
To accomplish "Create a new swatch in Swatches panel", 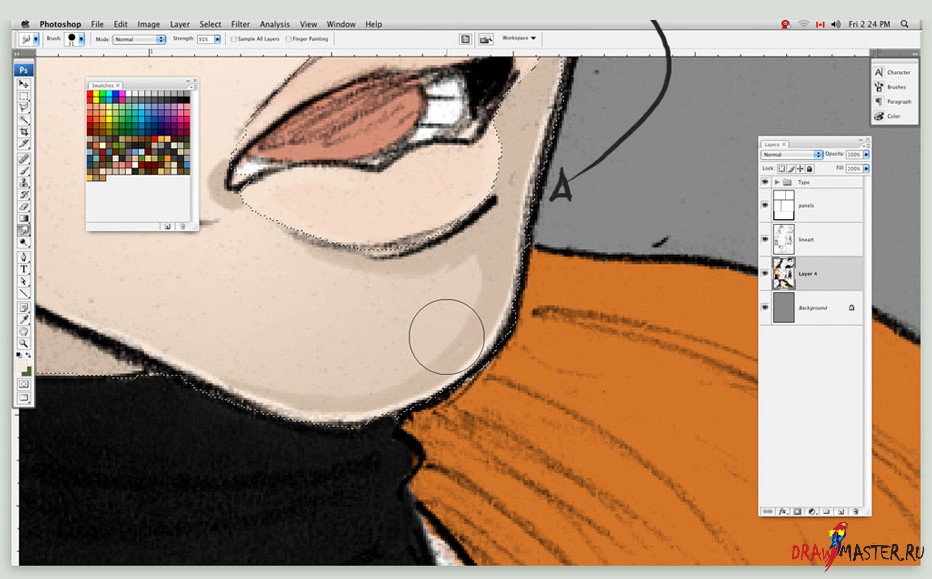I will point(168,226).
